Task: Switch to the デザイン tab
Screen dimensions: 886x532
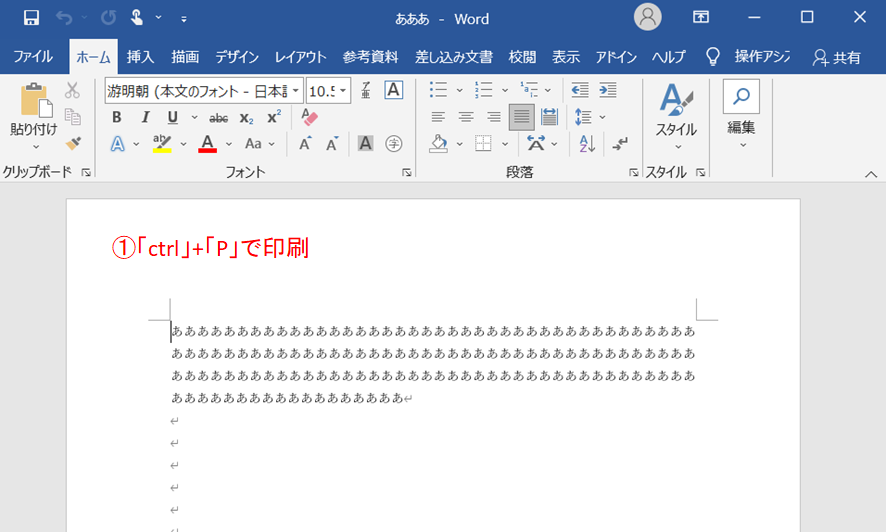Action: point(237,57)
